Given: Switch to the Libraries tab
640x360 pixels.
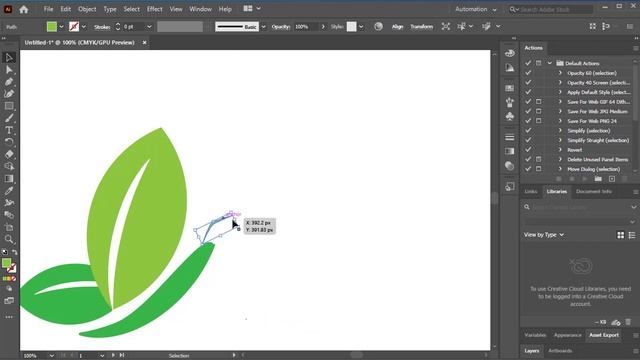Looking at the screenshot, I should pos(556,191).
